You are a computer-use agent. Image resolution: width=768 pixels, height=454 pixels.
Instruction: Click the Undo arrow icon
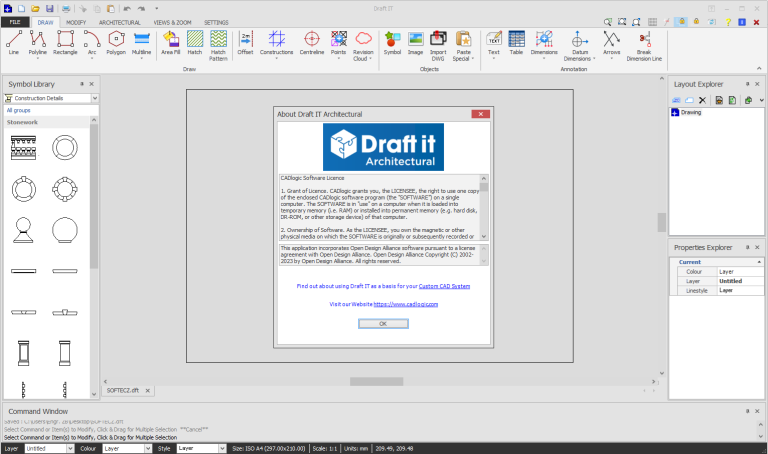tap(127, 8)
